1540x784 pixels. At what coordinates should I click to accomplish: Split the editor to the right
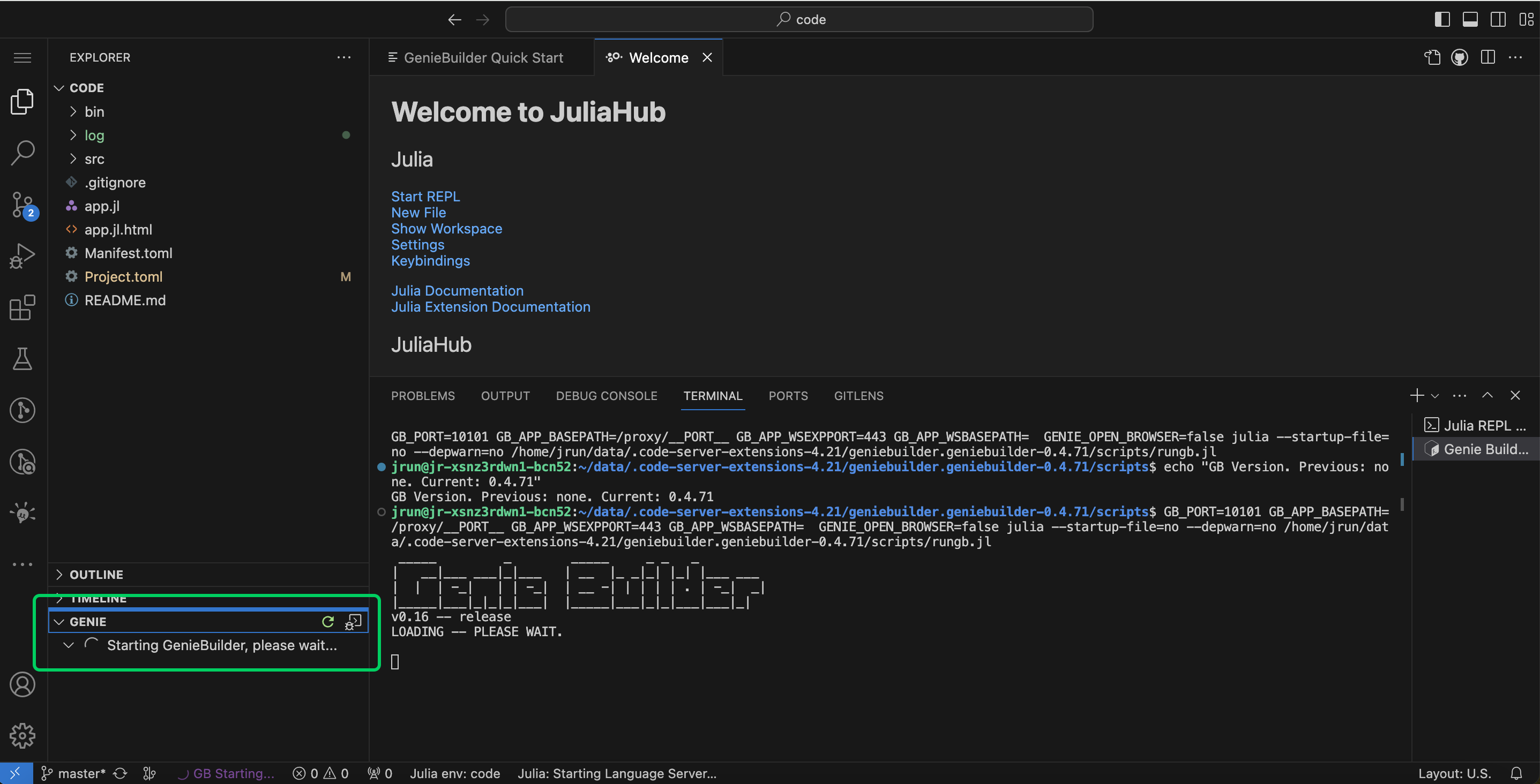click(1488, 57)
